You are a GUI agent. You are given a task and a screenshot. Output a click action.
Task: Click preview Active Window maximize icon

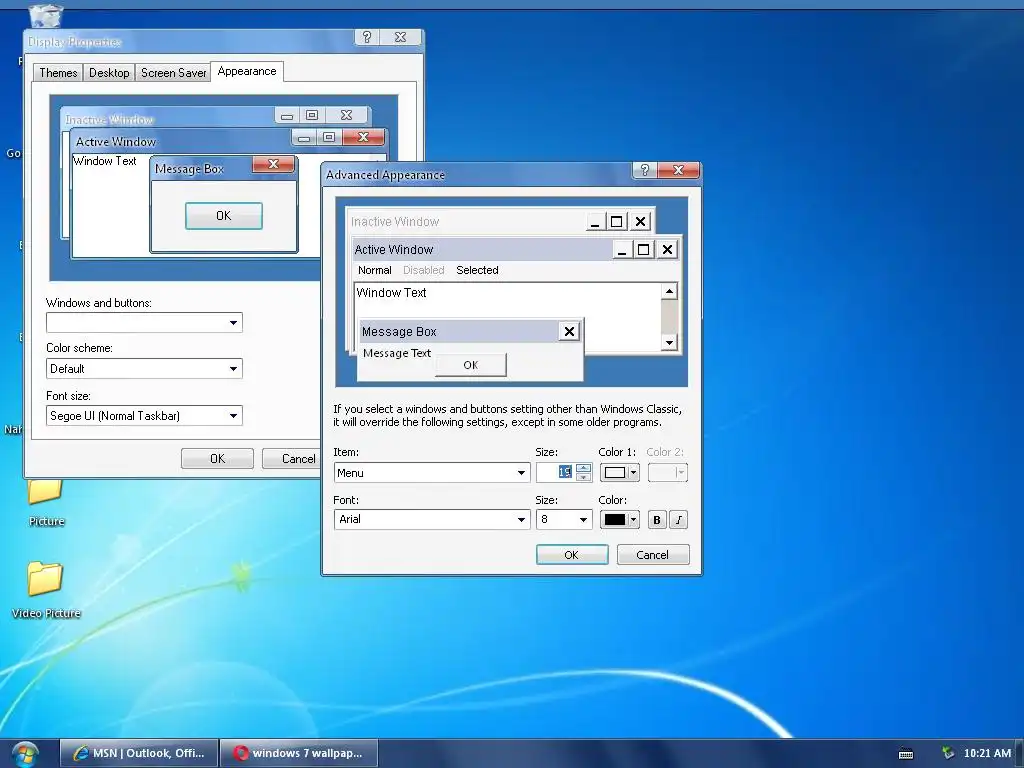coord(644,249)
